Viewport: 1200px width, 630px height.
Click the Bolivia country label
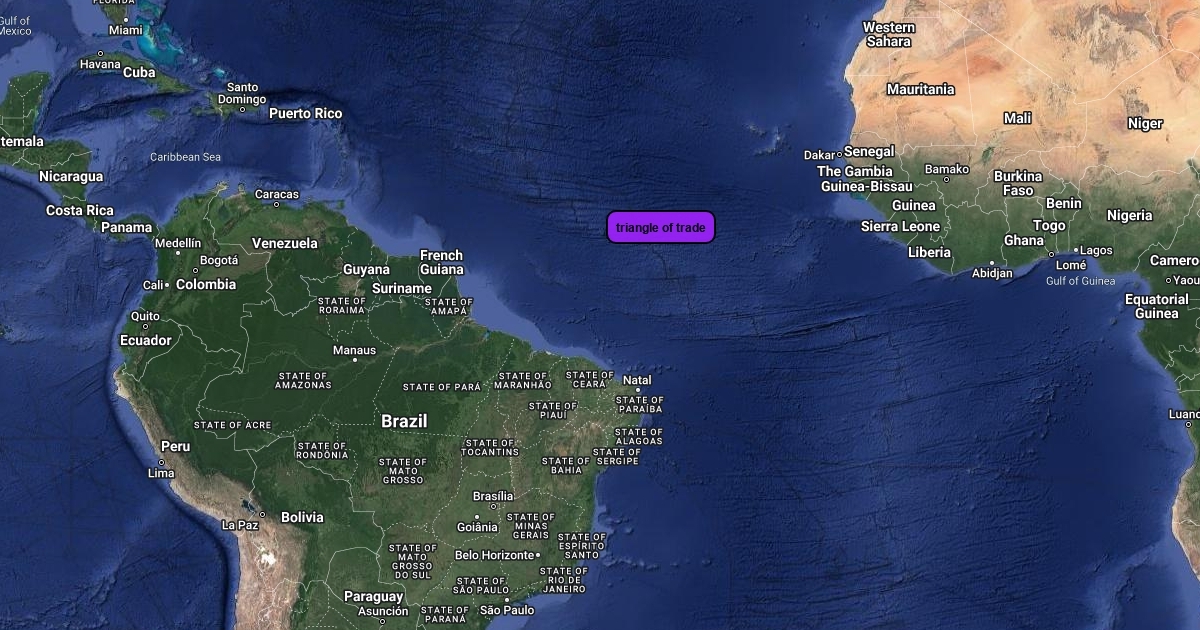coord(302,517)
